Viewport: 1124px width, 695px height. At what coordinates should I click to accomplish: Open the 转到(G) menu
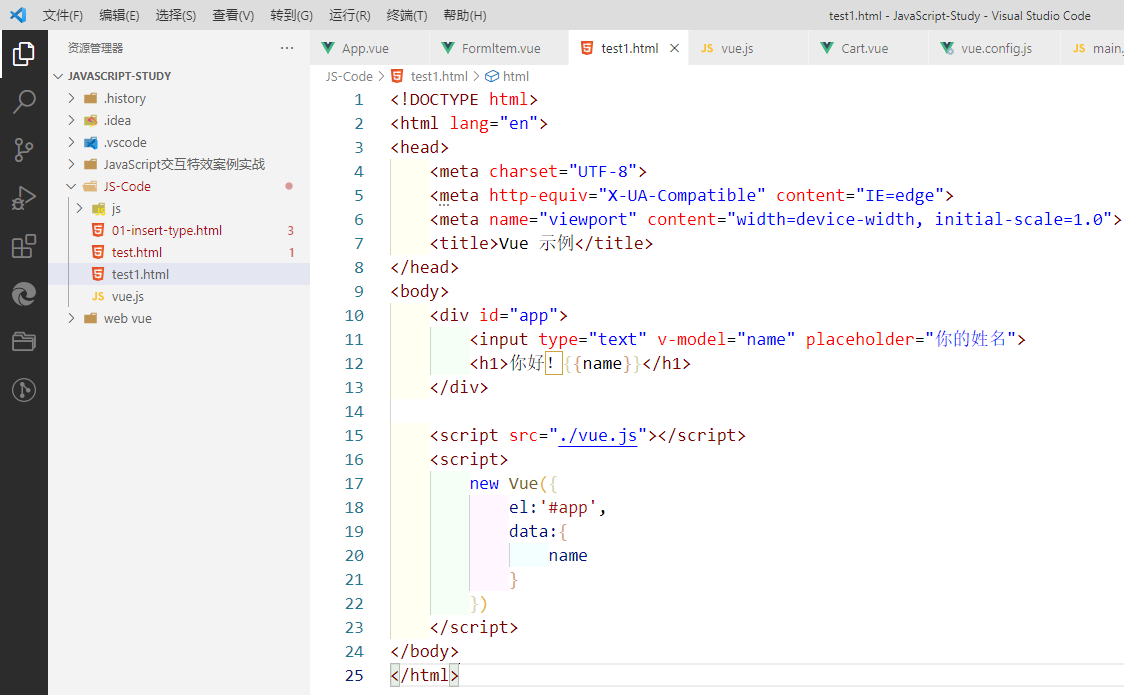pos(291,15)
